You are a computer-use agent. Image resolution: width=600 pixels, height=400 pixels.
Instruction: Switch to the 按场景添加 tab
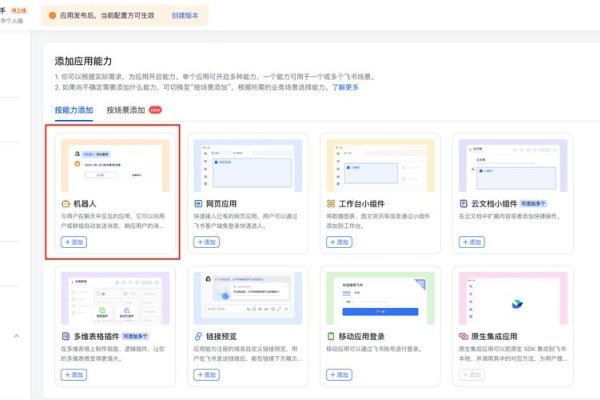click(126, 110)
